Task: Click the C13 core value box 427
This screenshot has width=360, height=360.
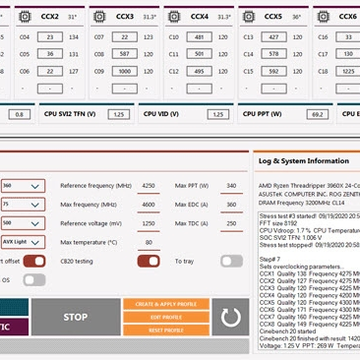Action: click(274, 37)
